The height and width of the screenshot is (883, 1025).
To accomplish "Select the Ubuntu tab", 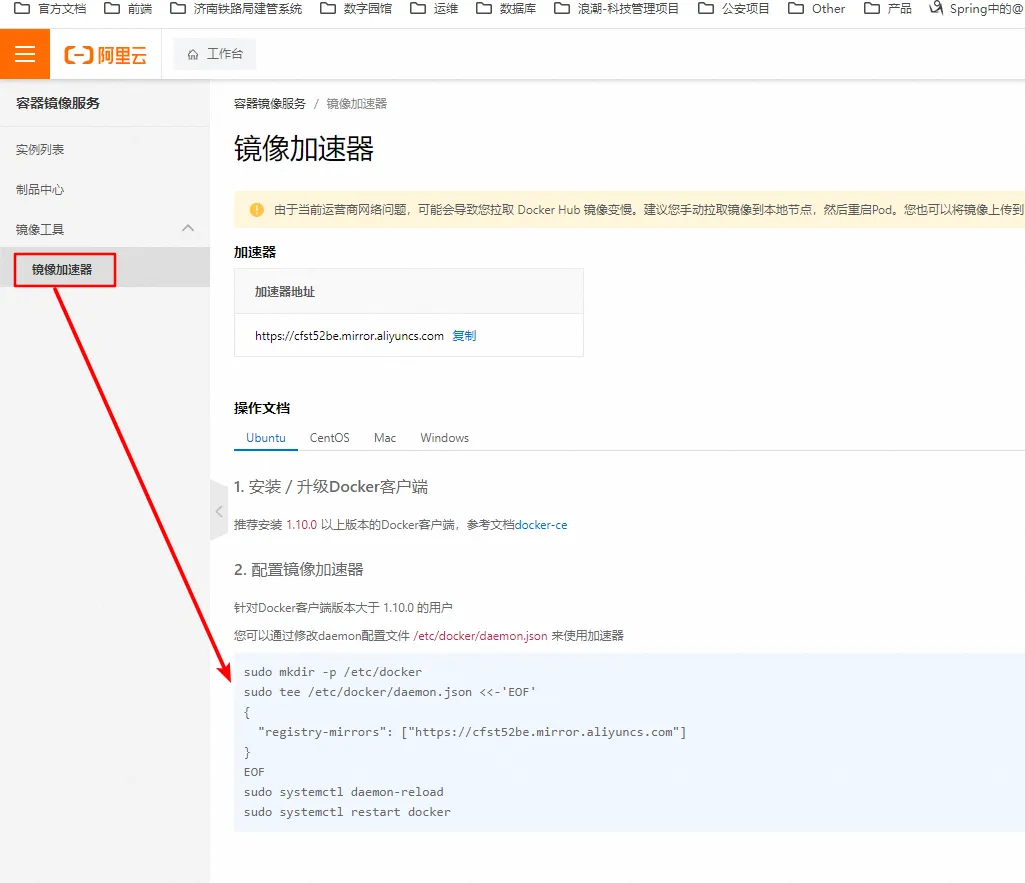I will (x=266, y=438).
